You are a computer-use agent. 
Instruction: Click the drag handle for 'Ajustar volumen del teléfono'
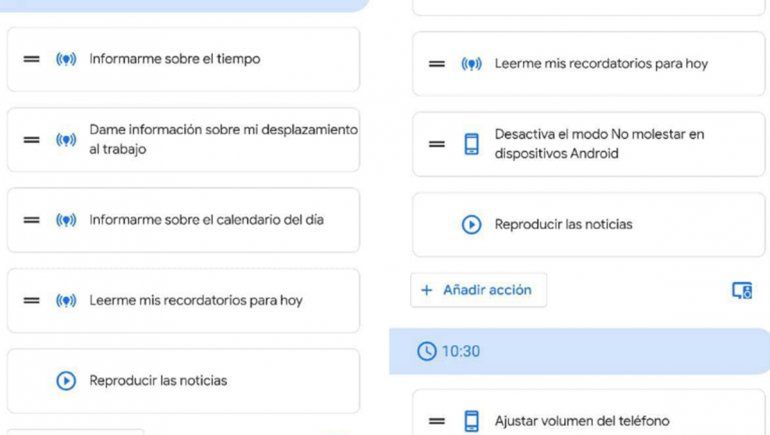(437, 421)
